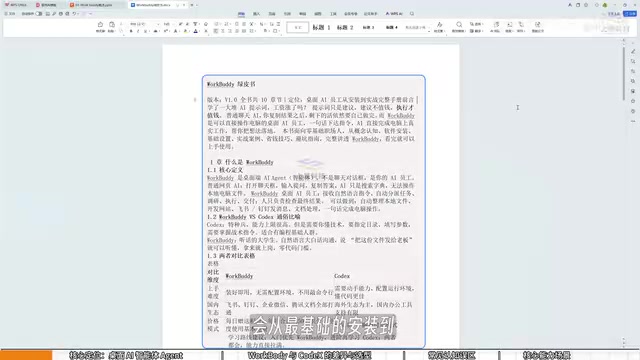The image size is (640, 360).
Task: Click the paragraph shading color icon
Action: pyautogui.click(x=265, y=31)
